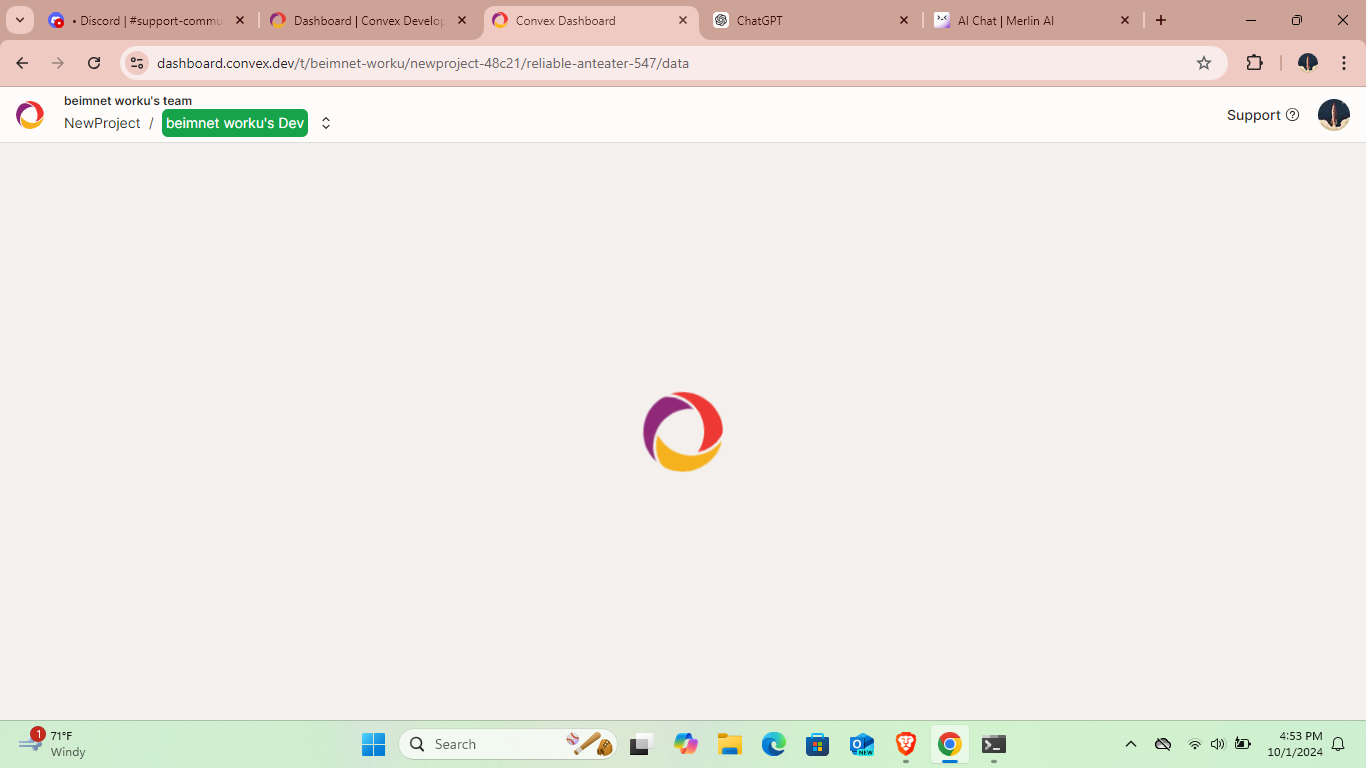Expand the project and deployment selector chevrons
The width and height of the screenshot is (1366, 768).
[325, 123]
